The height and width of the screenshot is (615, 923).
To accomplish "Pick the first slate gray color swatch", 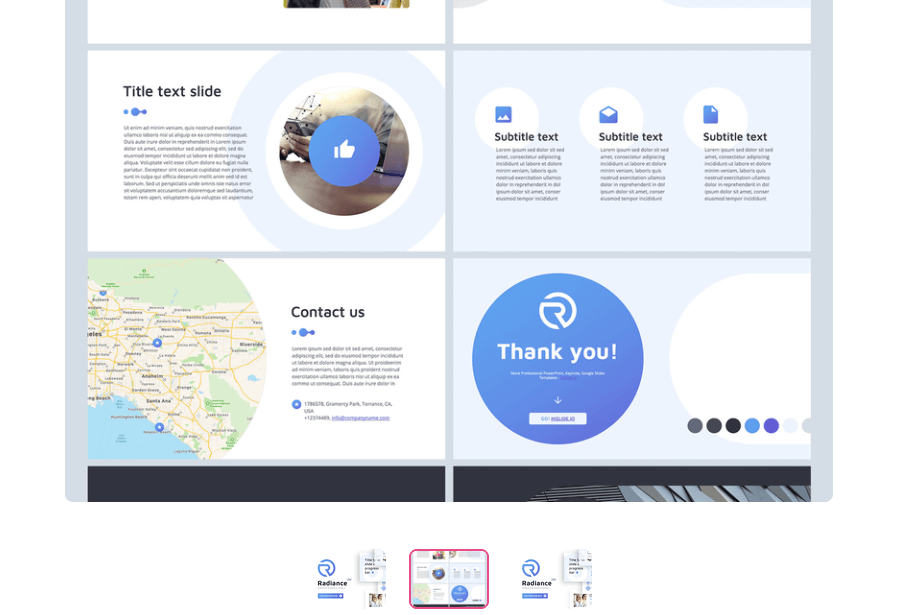I will [695, 426].
